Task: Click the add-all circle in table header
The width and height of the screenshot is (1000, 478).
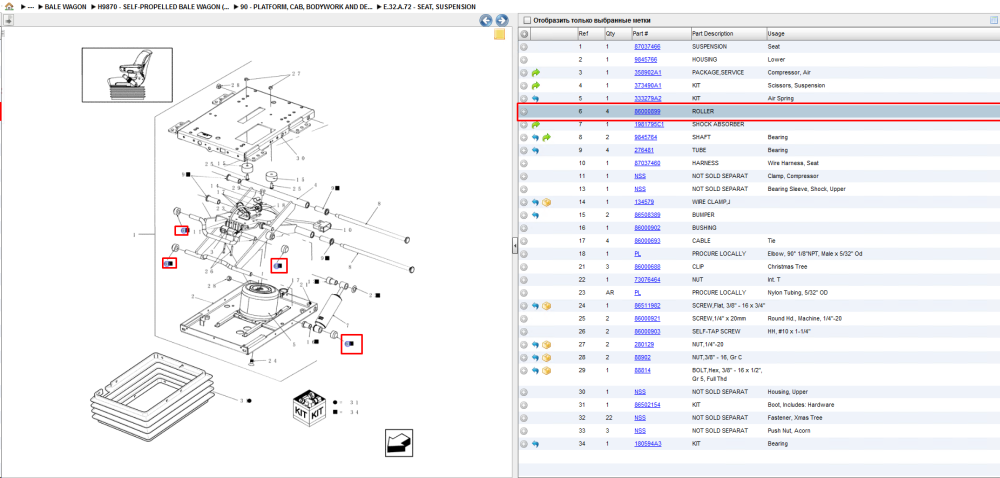Action: (524, 34)
